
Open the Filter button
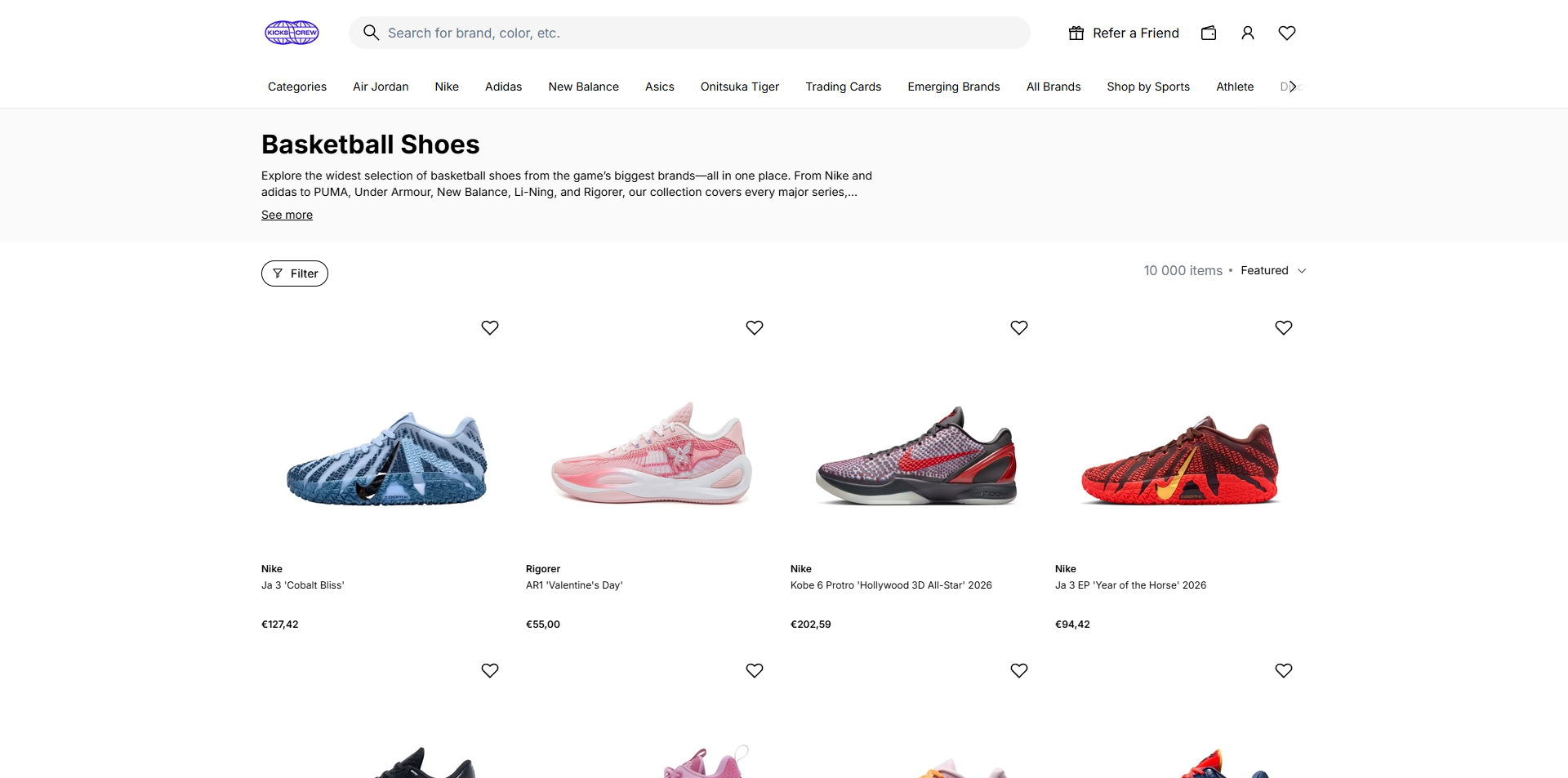pyautogui.click(x=295, y=273)
